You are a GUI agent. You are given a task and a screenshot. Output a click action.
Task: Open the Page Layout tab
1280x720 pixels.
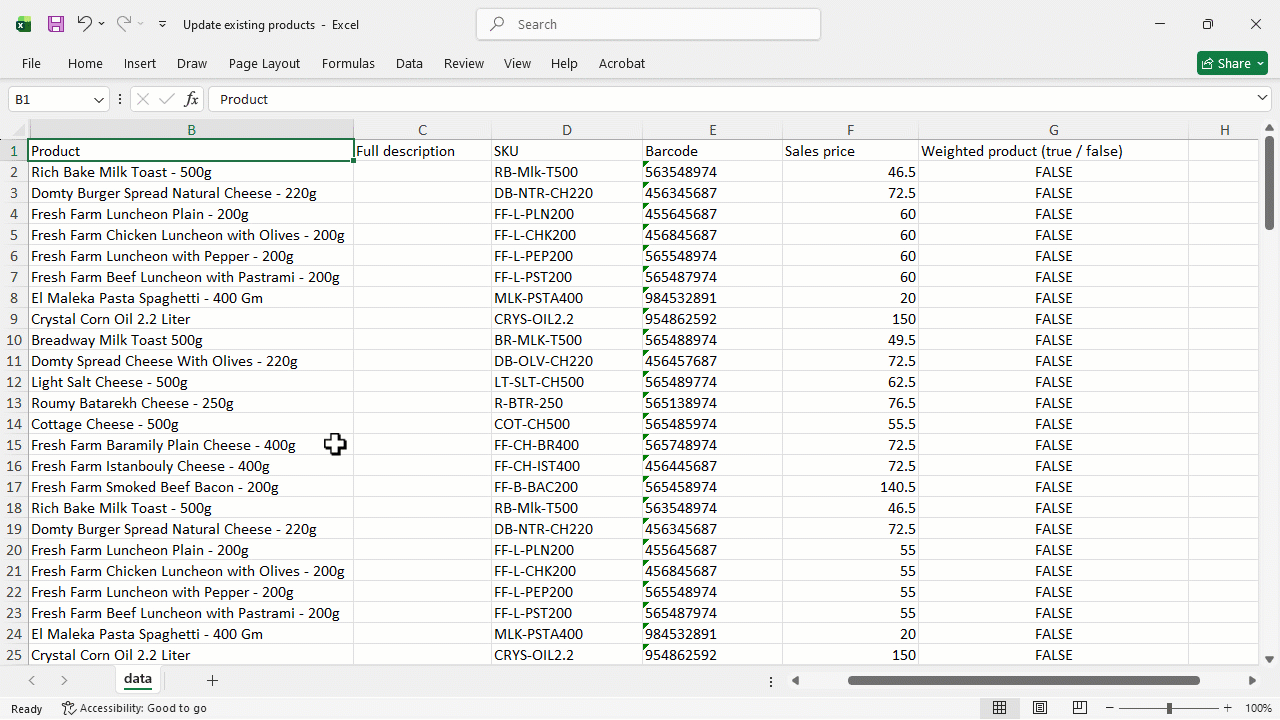click(x=264, y=63)
